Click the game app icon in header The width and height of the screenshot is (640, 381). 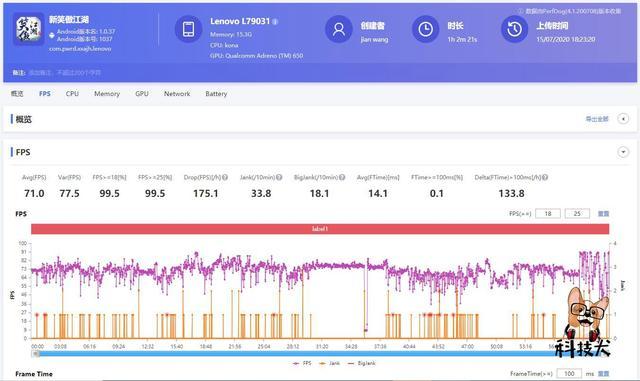pyautogui.click(x=28, y=29)
